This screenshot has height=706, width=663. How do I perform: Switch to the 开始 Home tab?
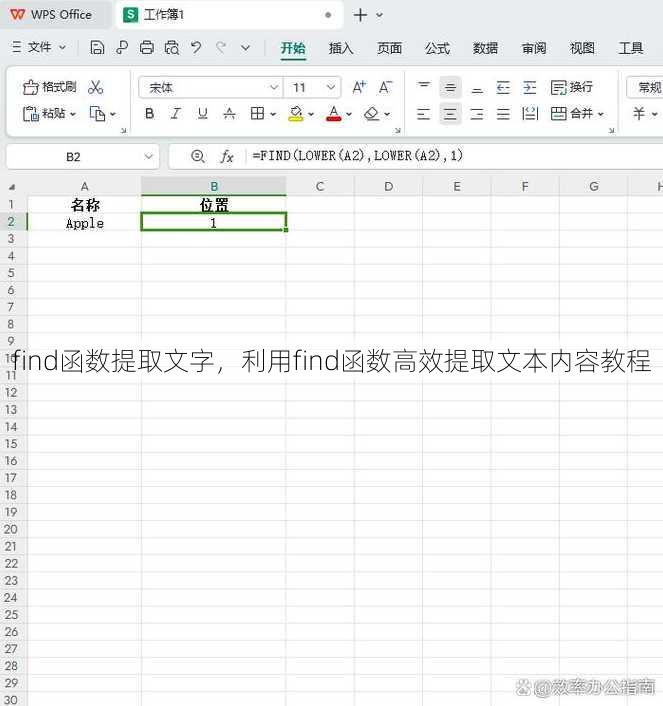point(293,48)
